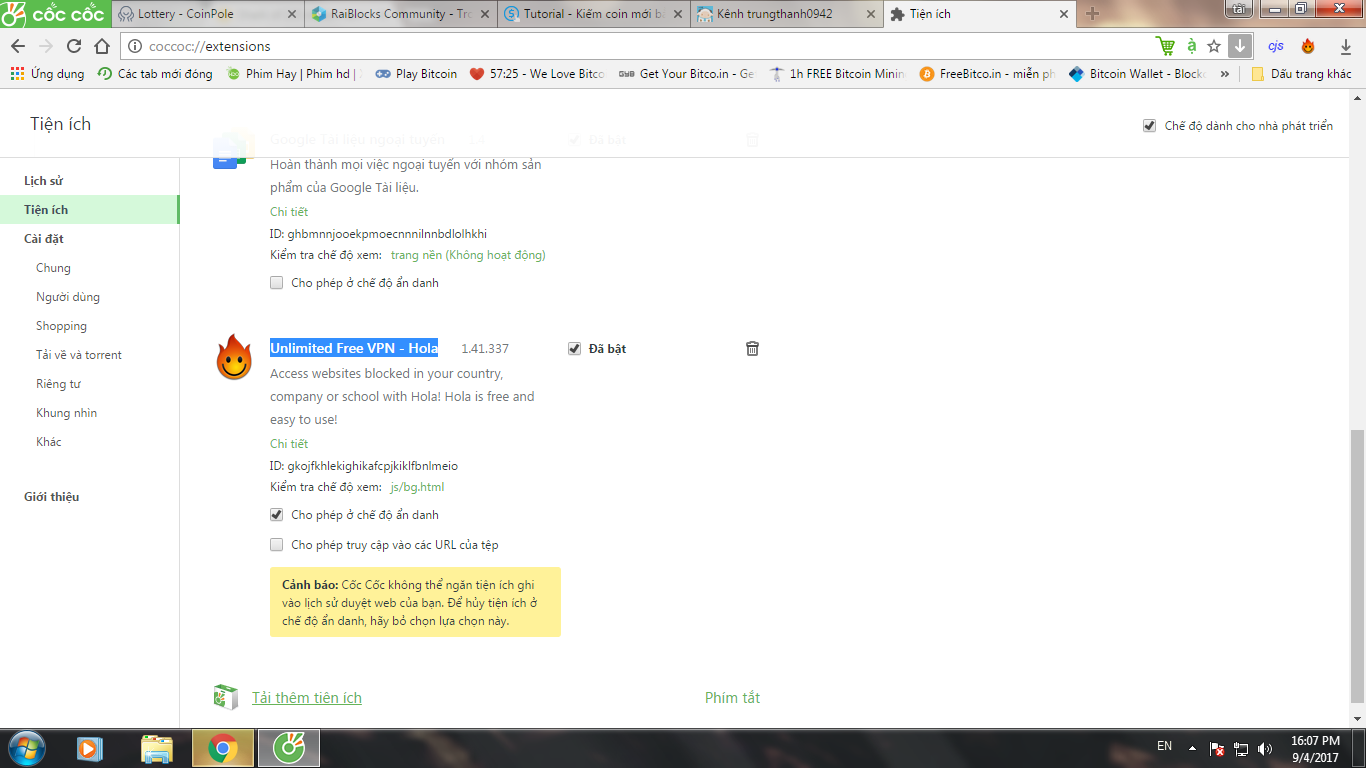Launch Windows Media Player from taskbar

pos(90,748)
